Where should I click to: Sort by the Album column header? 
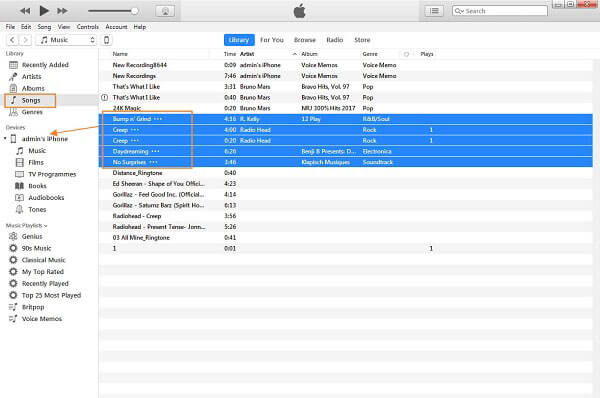pyautogui.click(x=309, y=54)
